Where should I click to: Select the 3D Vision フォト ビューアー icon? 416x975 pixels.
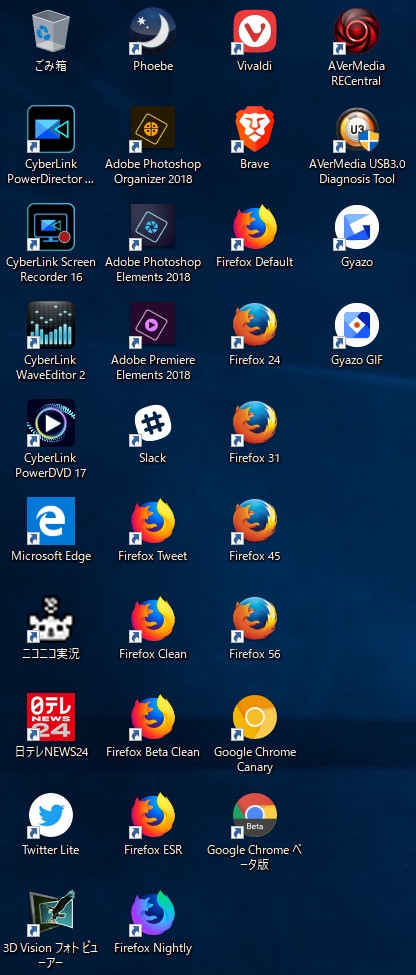[x=51, y=913]
